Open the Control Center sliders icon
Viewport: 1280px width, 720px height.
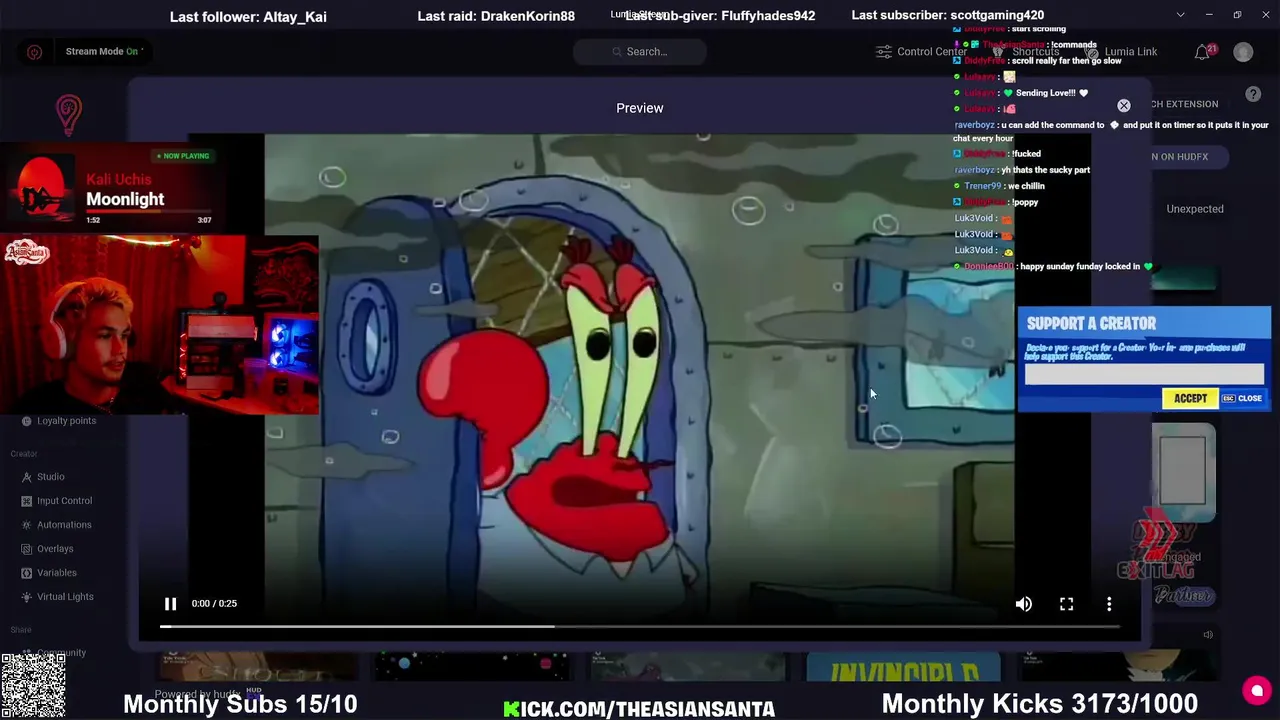(x=883, y=51)
